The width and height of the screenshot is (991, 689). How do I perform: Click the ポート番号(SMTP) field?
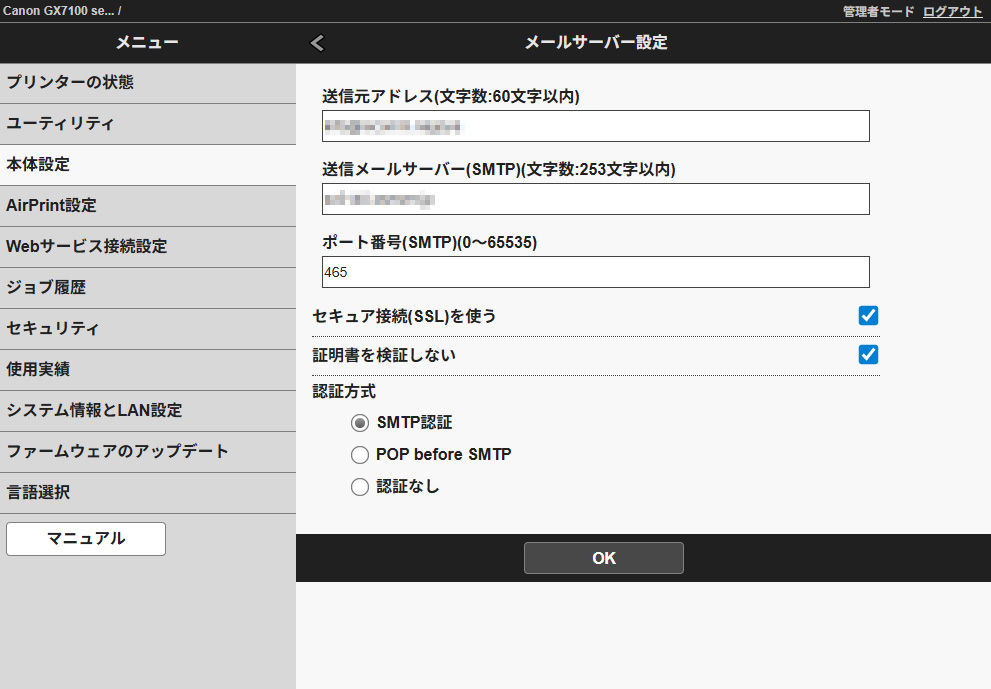point(595,272)
